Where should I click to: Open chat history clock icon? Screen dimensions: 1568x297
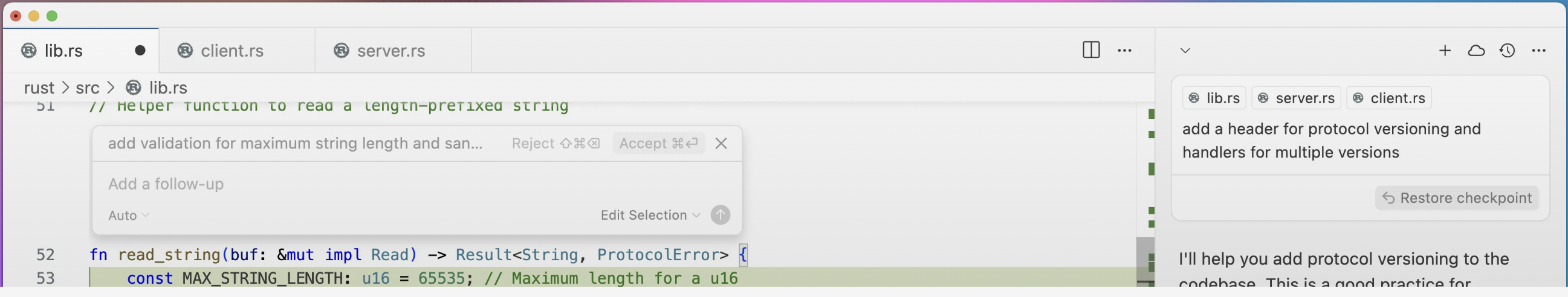[x=1507, y=51]
